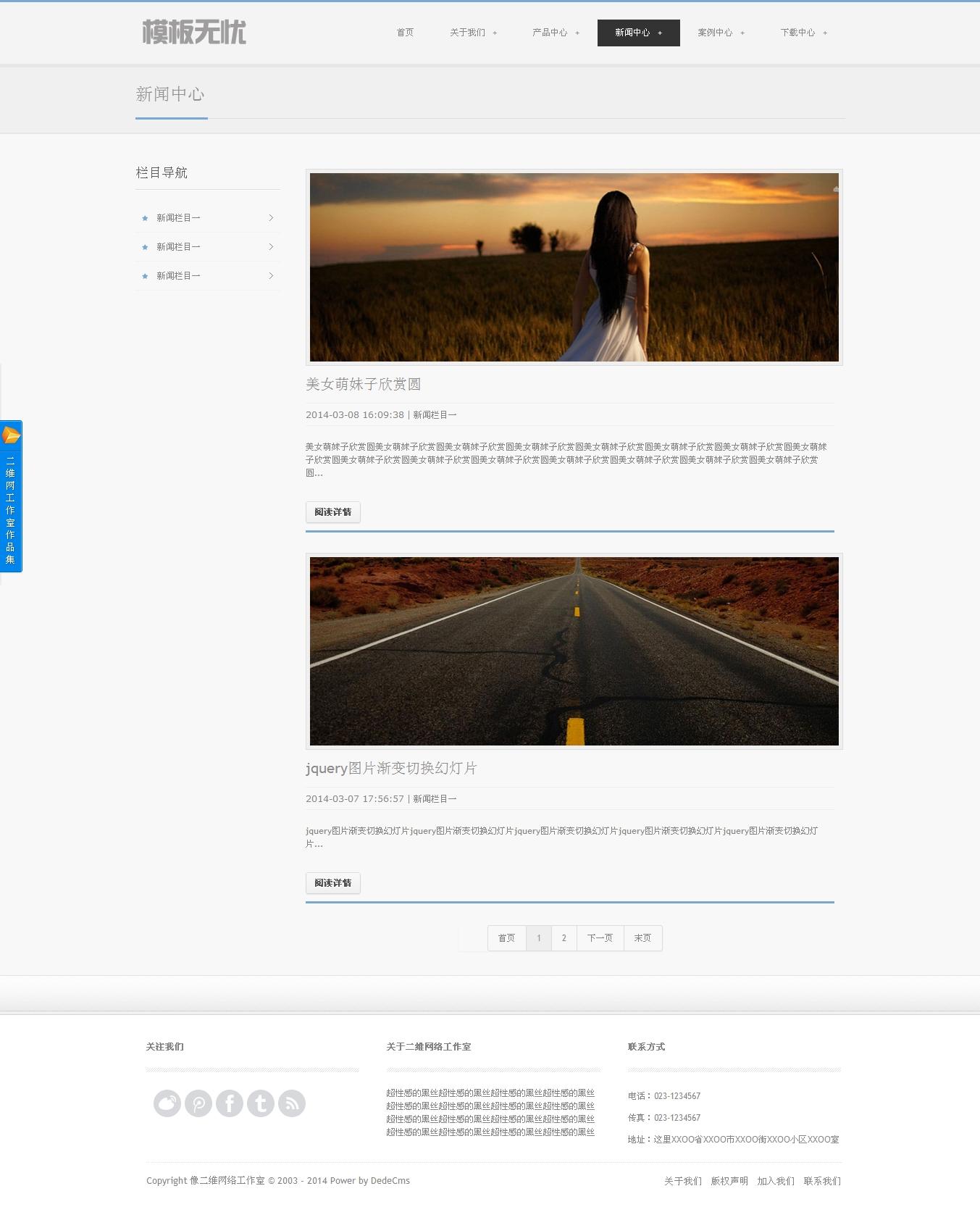Open the article title jquery图片渐变切换幻灯片

click(391, 768)
